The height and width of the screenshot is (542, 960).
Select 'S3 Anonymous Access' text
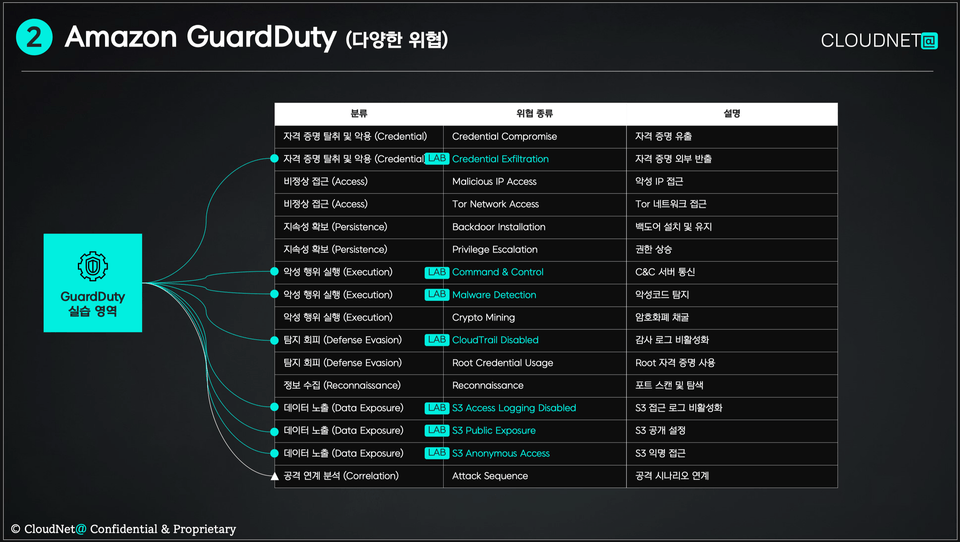[x=501, y=454]
